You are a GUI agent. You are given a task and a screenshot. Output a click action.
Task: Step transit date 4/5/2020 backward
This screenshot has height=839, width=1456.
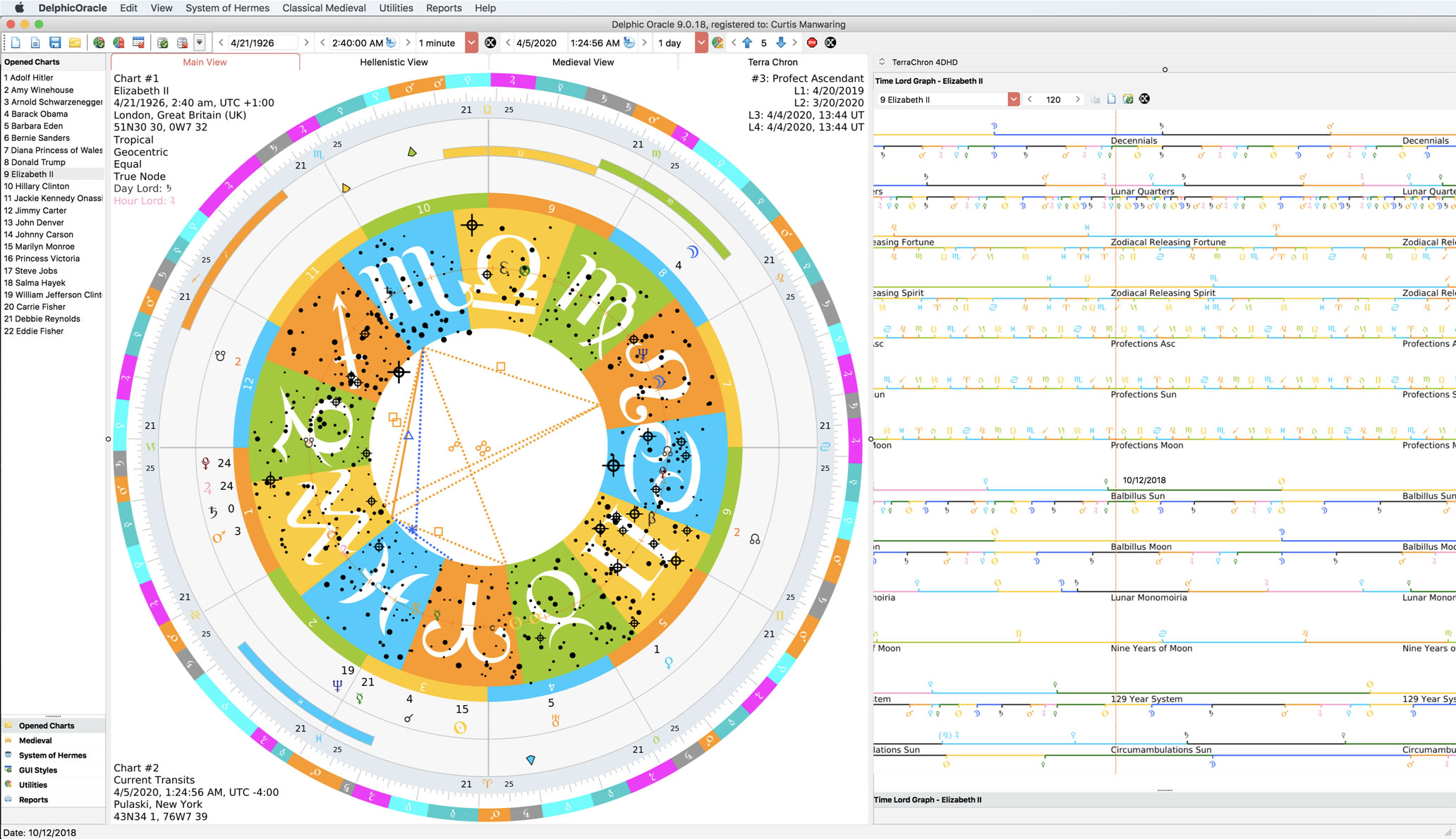click(508, 43)
